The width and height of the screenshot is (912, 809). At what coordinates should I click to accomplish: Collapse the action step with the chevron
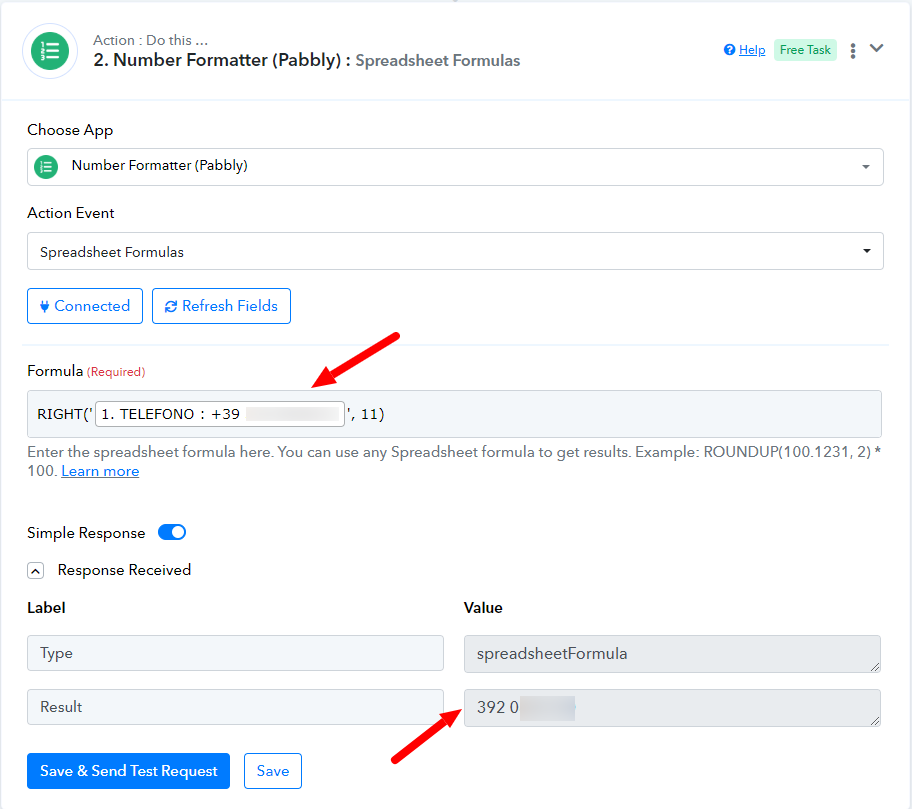coord(877,48)
